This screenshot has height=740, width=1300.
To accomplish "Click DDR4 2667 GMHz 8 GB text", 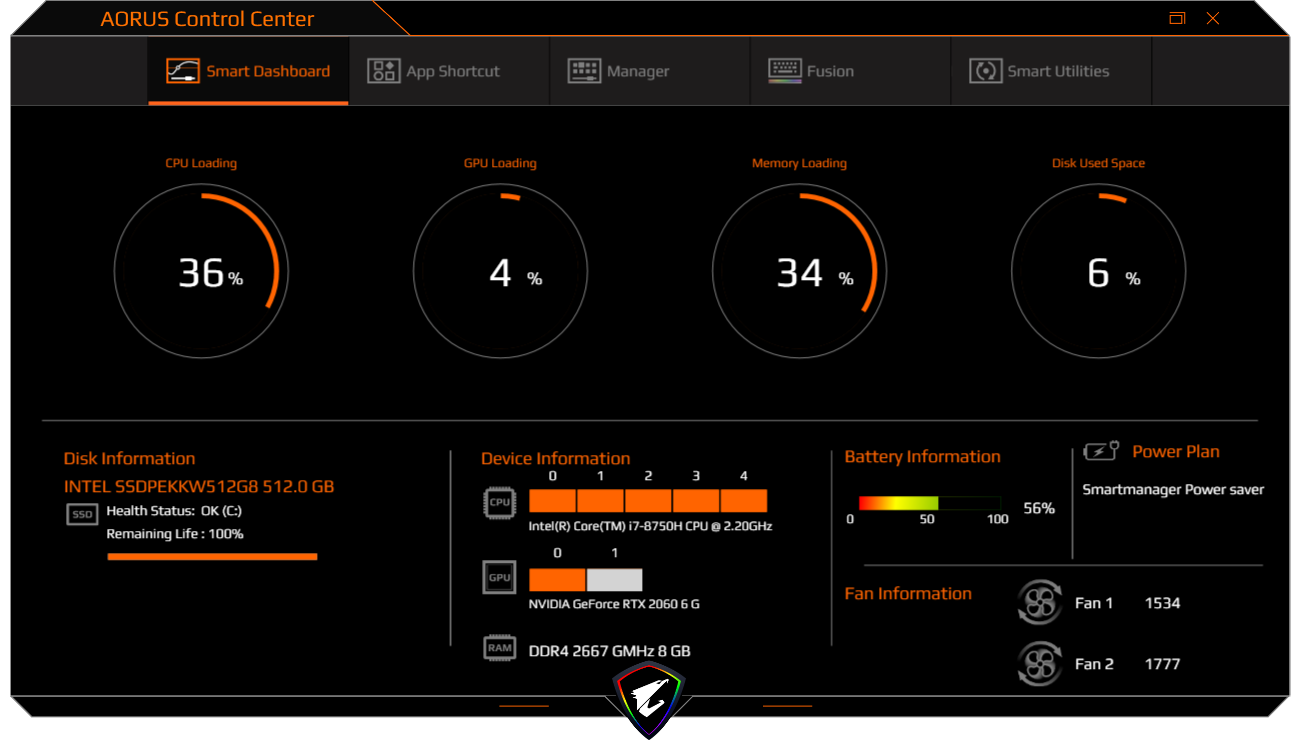I will 610,651.
